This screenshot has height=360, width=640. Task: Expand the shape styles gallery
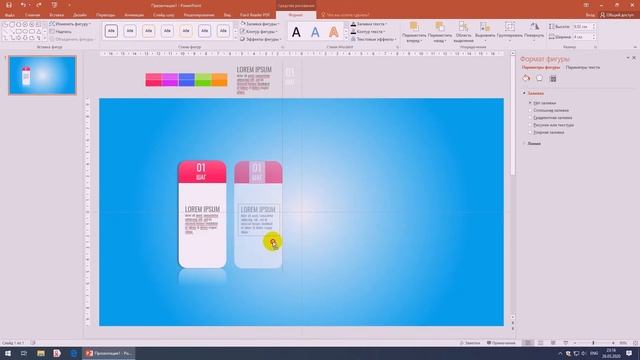coord(235,38)
